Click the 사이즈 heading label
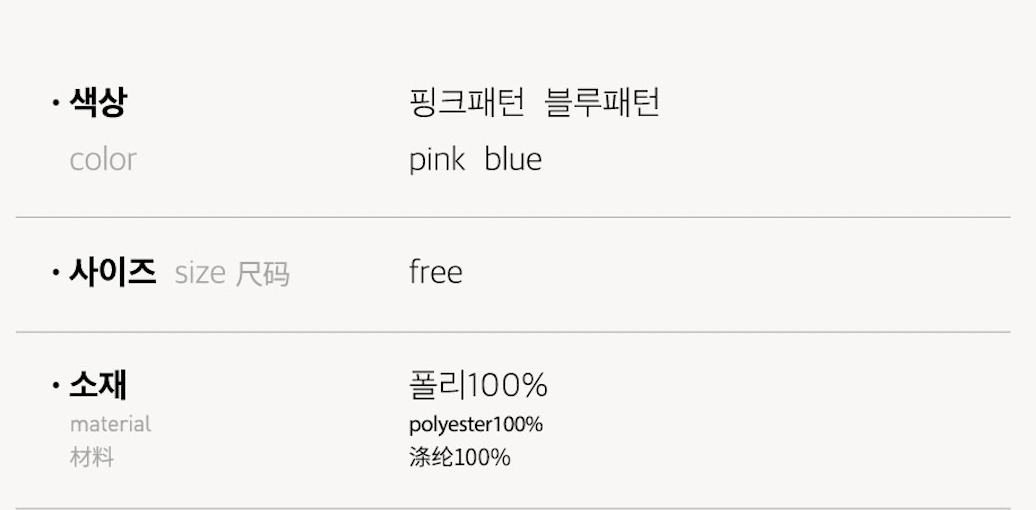Image resolution: width=1036 pixels, height=510 pixels. pos(112,272)
